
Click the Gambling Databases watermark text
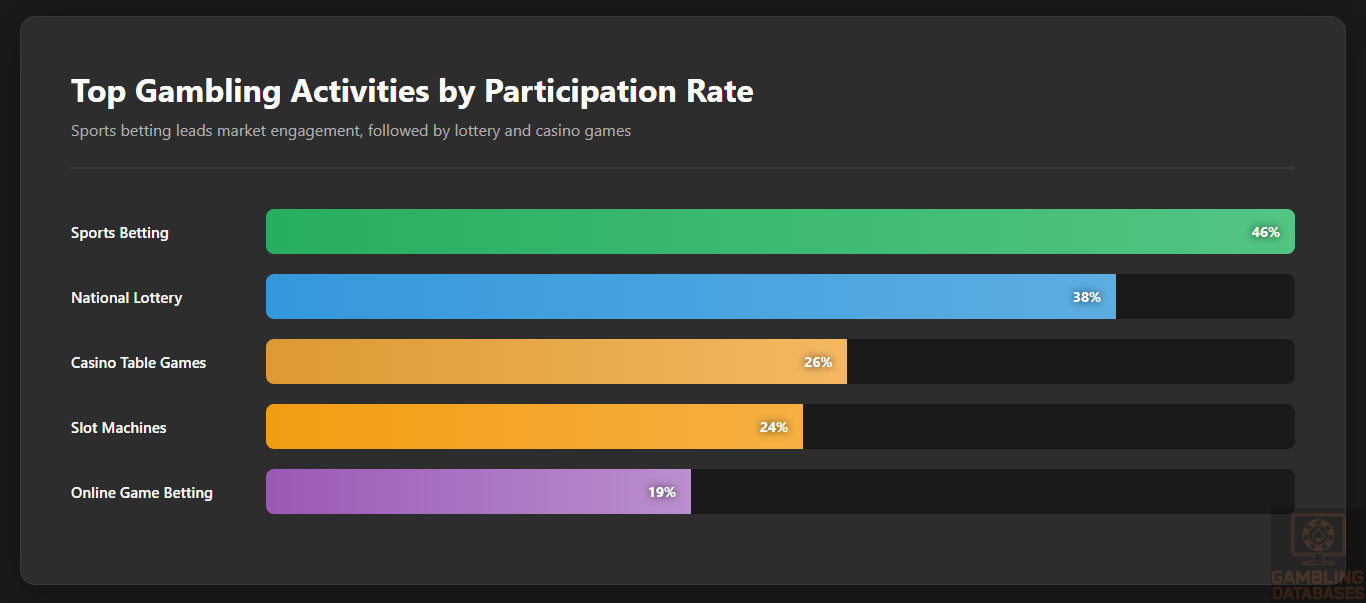click(x=1317, y=584)
